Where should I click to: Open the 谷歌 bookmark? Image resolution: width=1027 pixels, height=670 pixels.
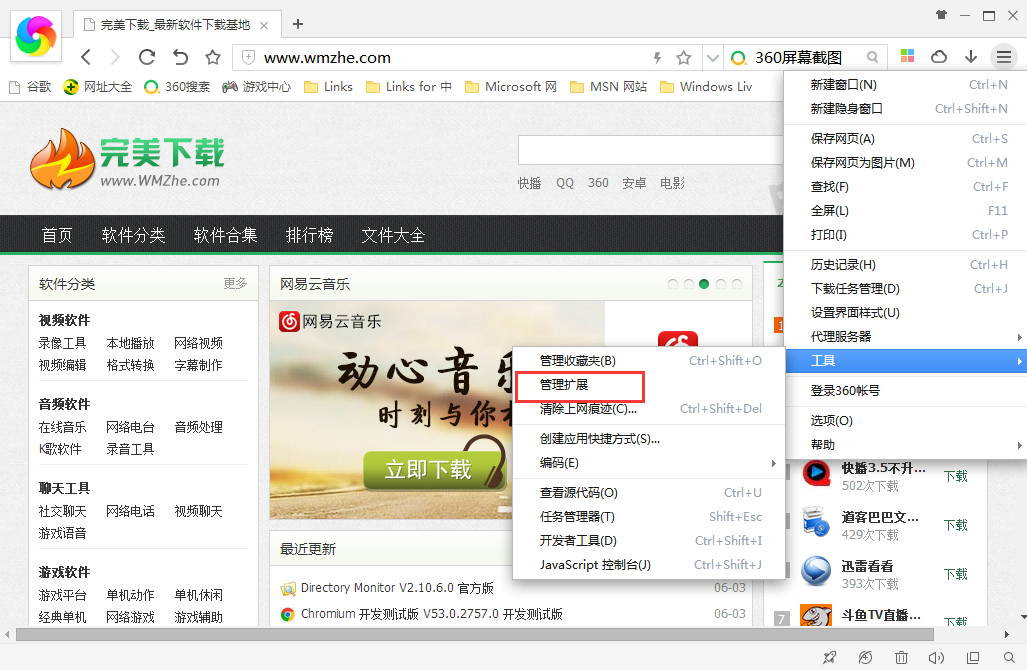30,86
